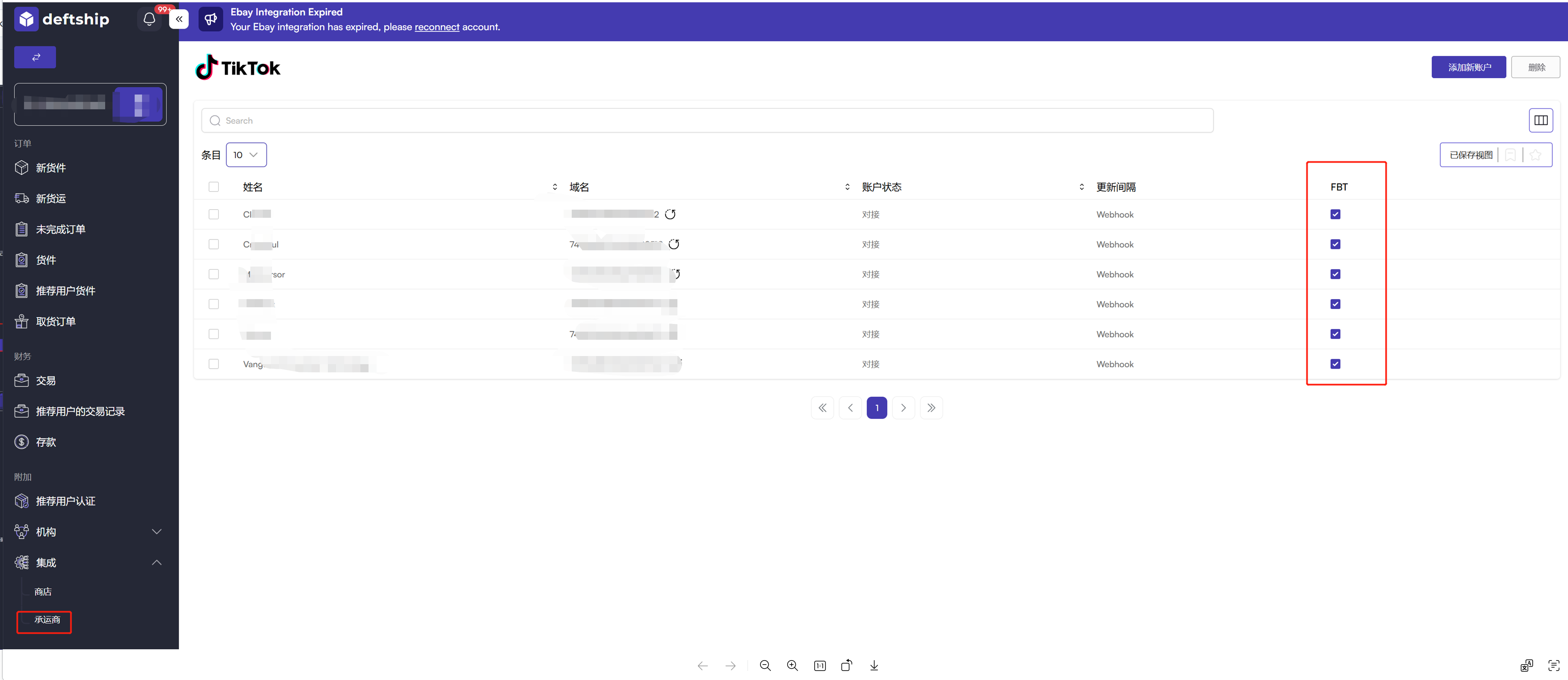Collapse sidebar with double-chevron button
The image size is (1568, 680).
[179, 19]
